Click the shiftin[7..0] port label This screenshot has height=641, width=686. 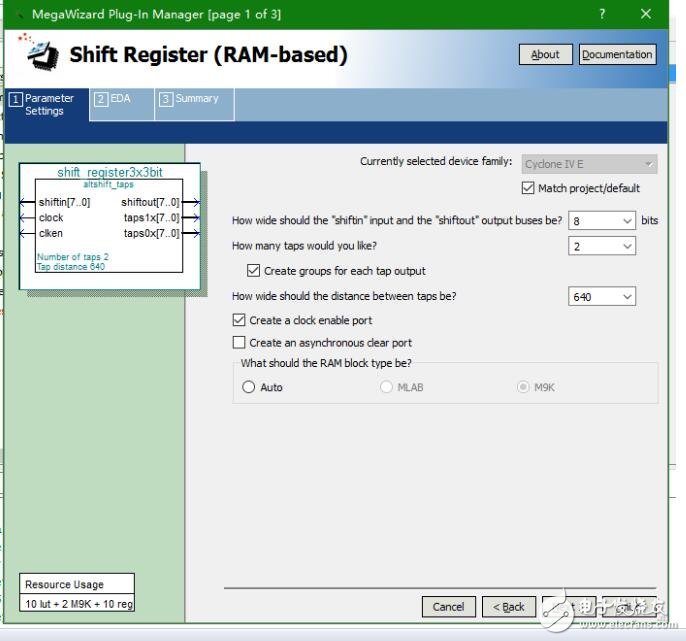pos(64,202)
